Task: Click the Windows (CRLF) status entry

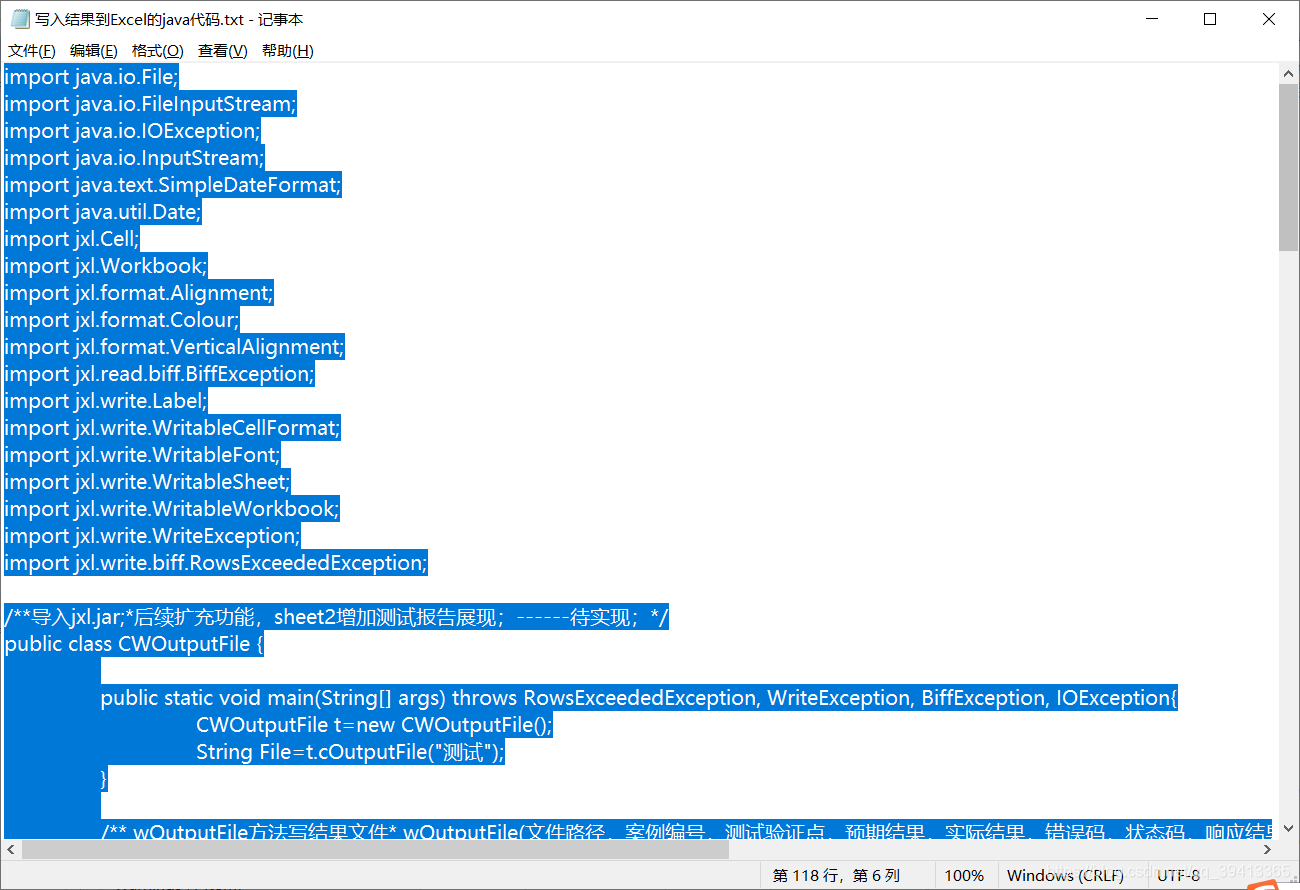Action: [x=1066, y=875]
